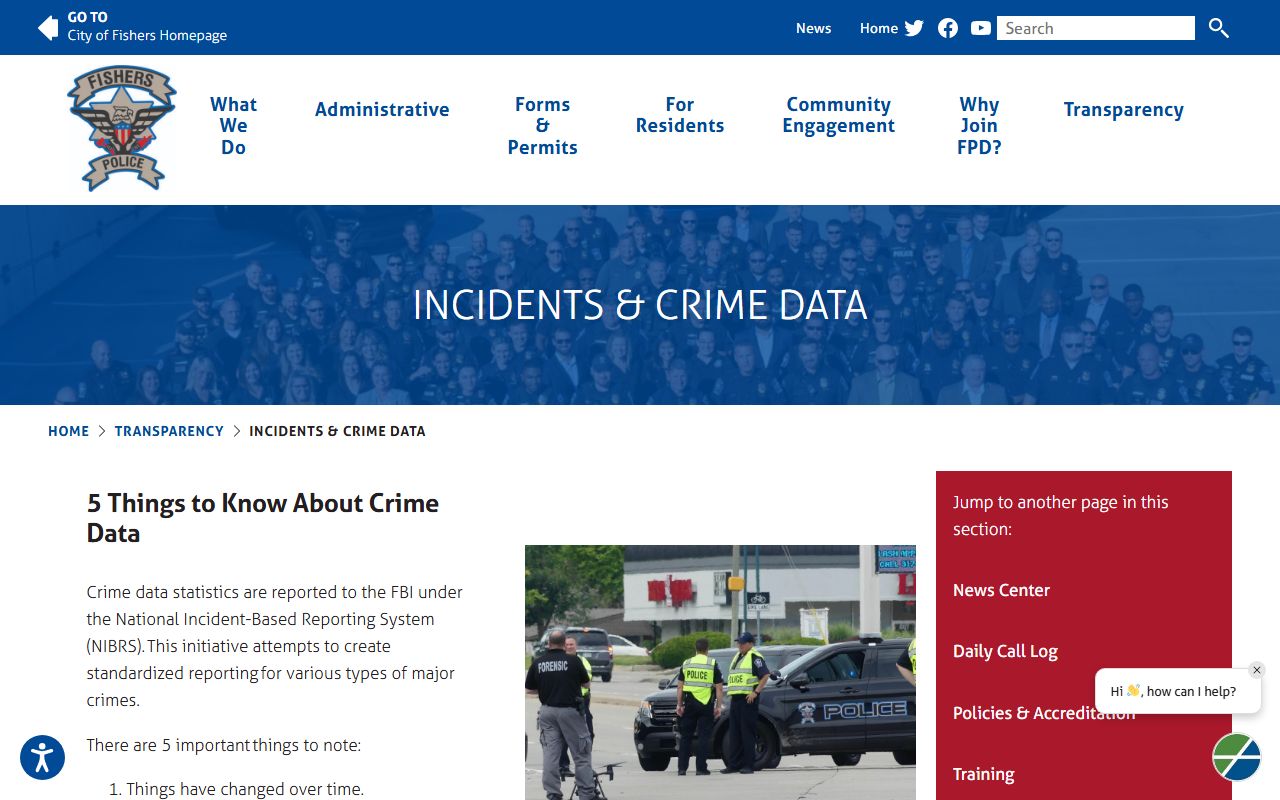This screenshot has height=800, width=1280.
Task: Open the Forms & Permits menu
Action: tap(542, 126)
